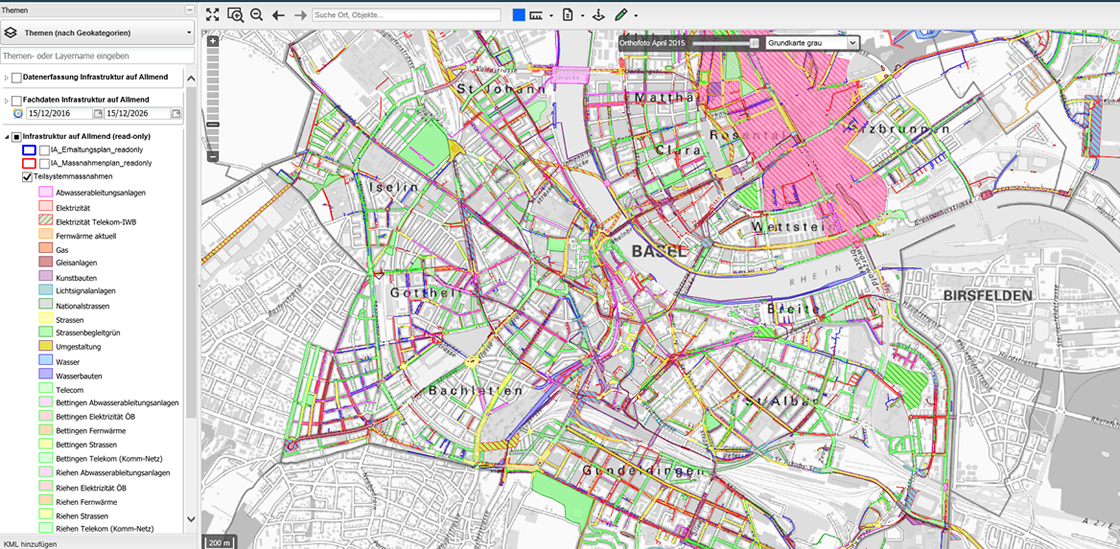1120x549 pixels.
Task: Collapse Infrastruktur auf Allmend (read-only) tree
Action: coord(6,136)
